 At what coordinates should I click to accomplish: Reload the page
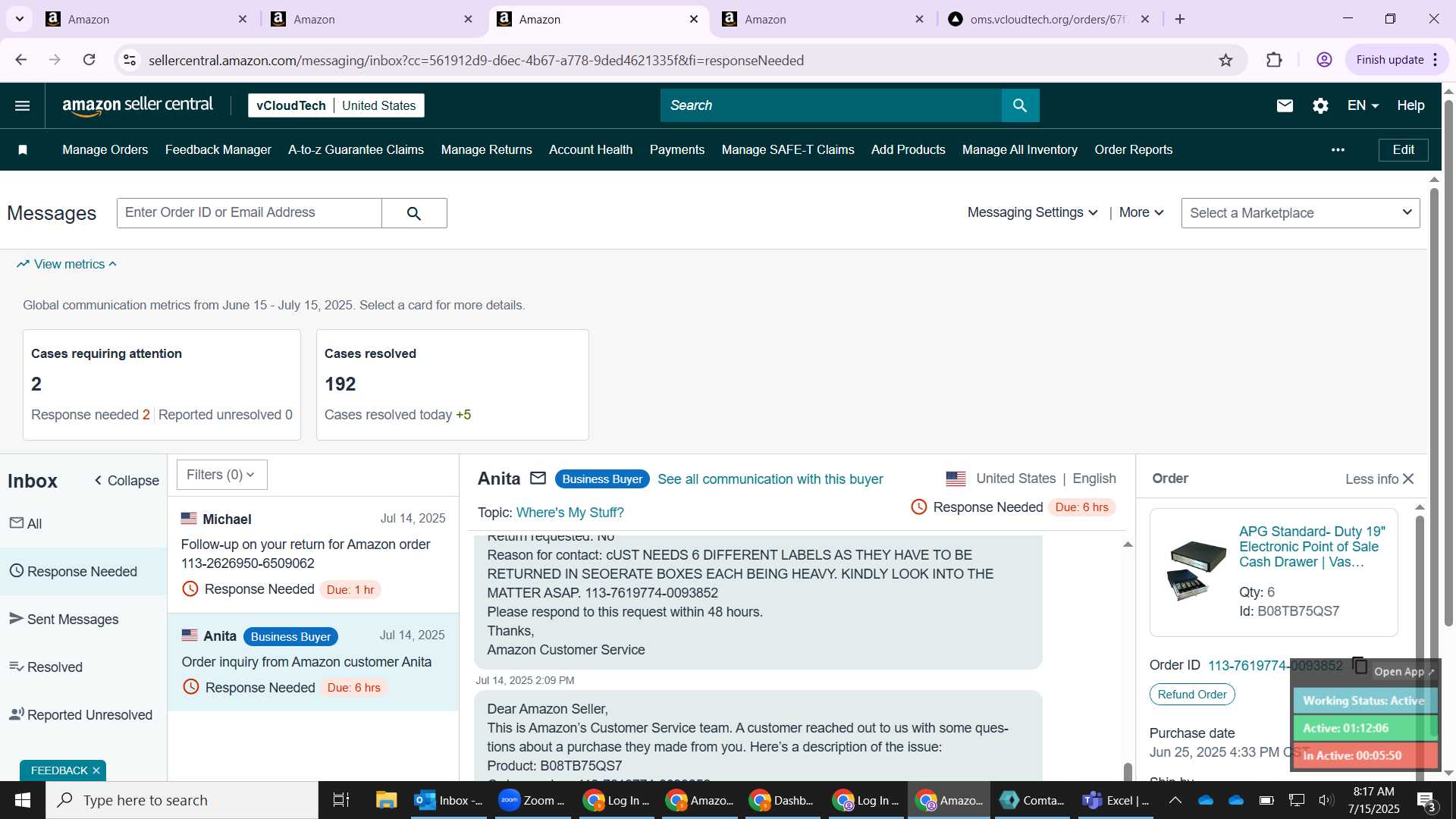[89, 60]
